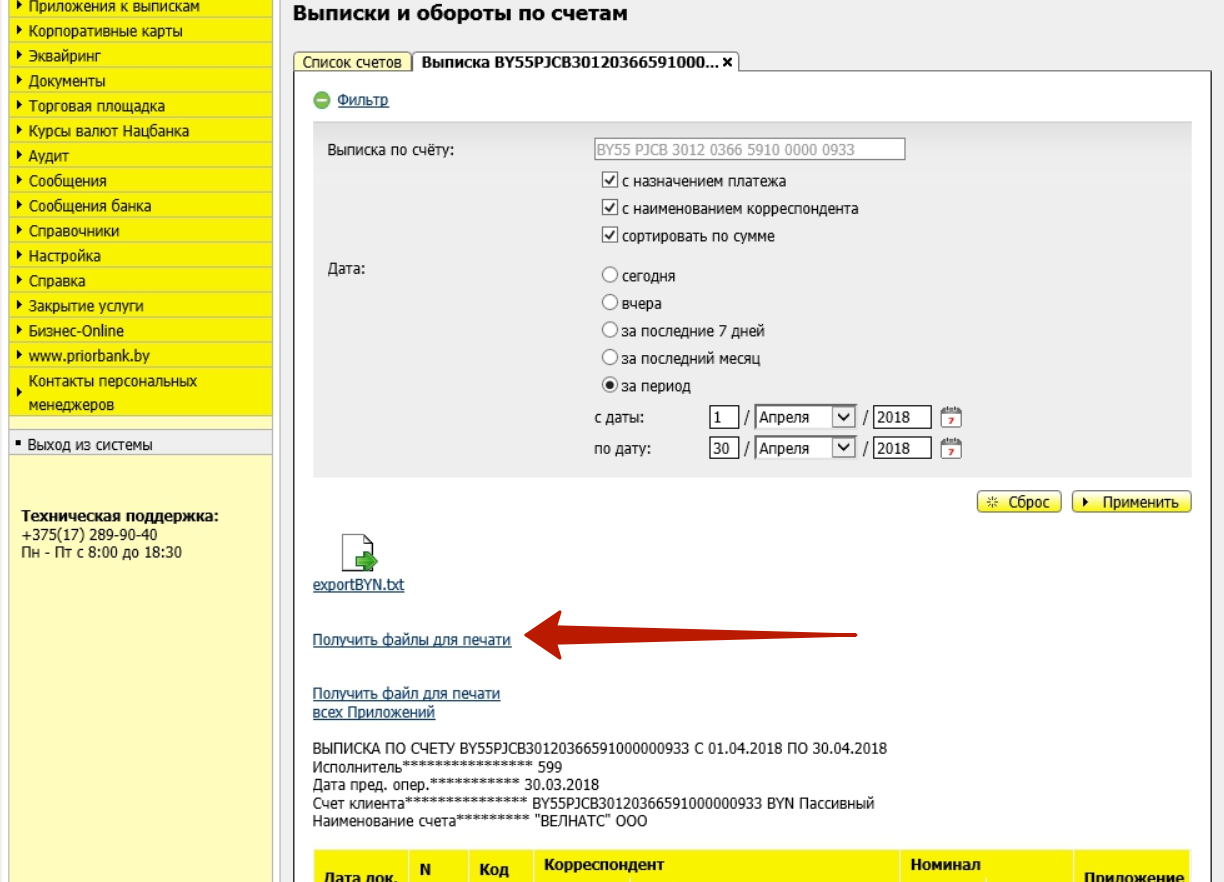Screen dimensions: 1224x882
Task: Open end date month dropdown
Action: coord(844,448)
